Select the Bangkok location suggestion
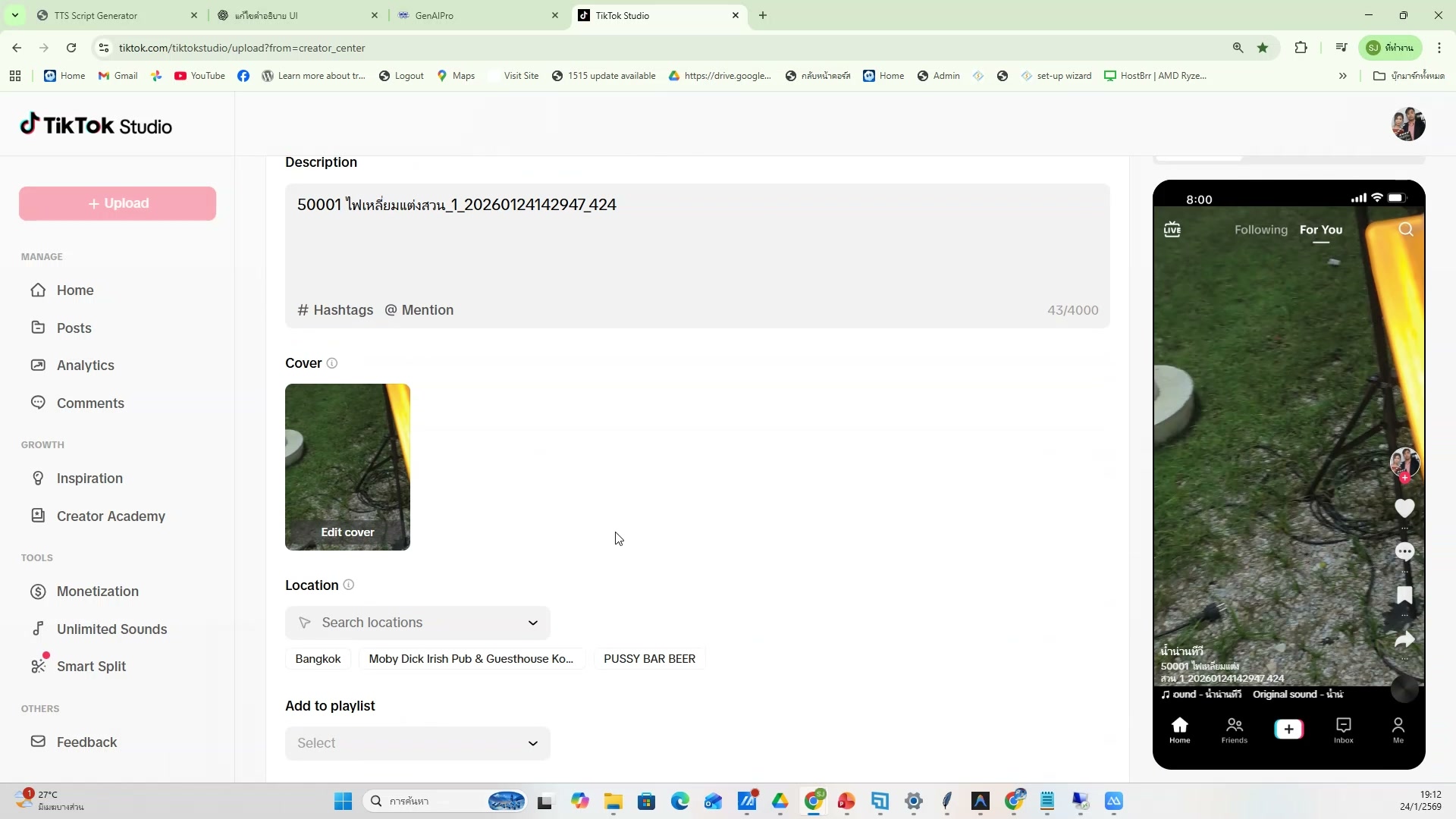1456x819 pixels. (318, 659)
